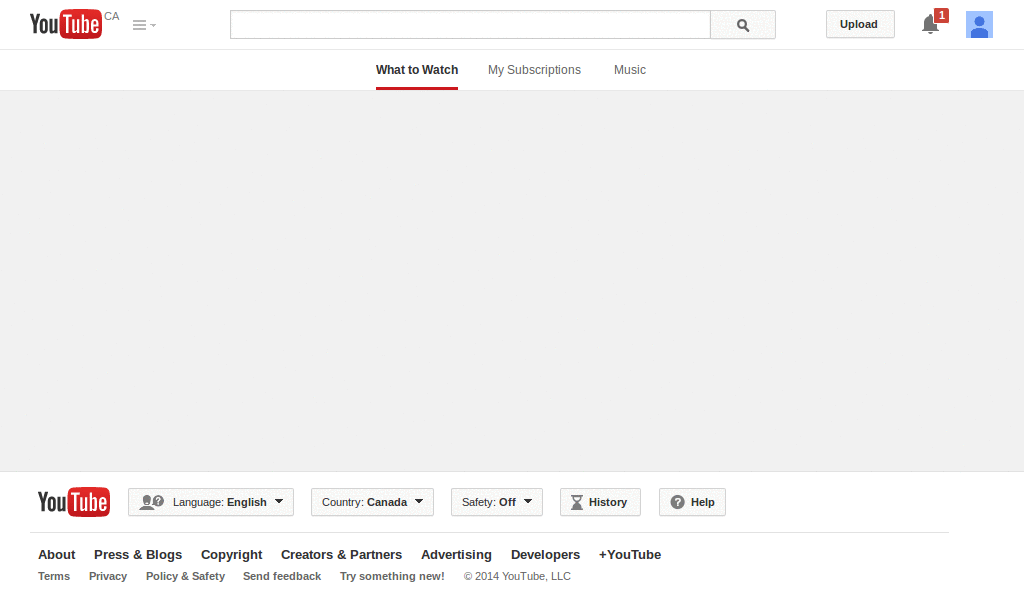
Task: Open the Advertising link
Action: [x=456, y=555]
